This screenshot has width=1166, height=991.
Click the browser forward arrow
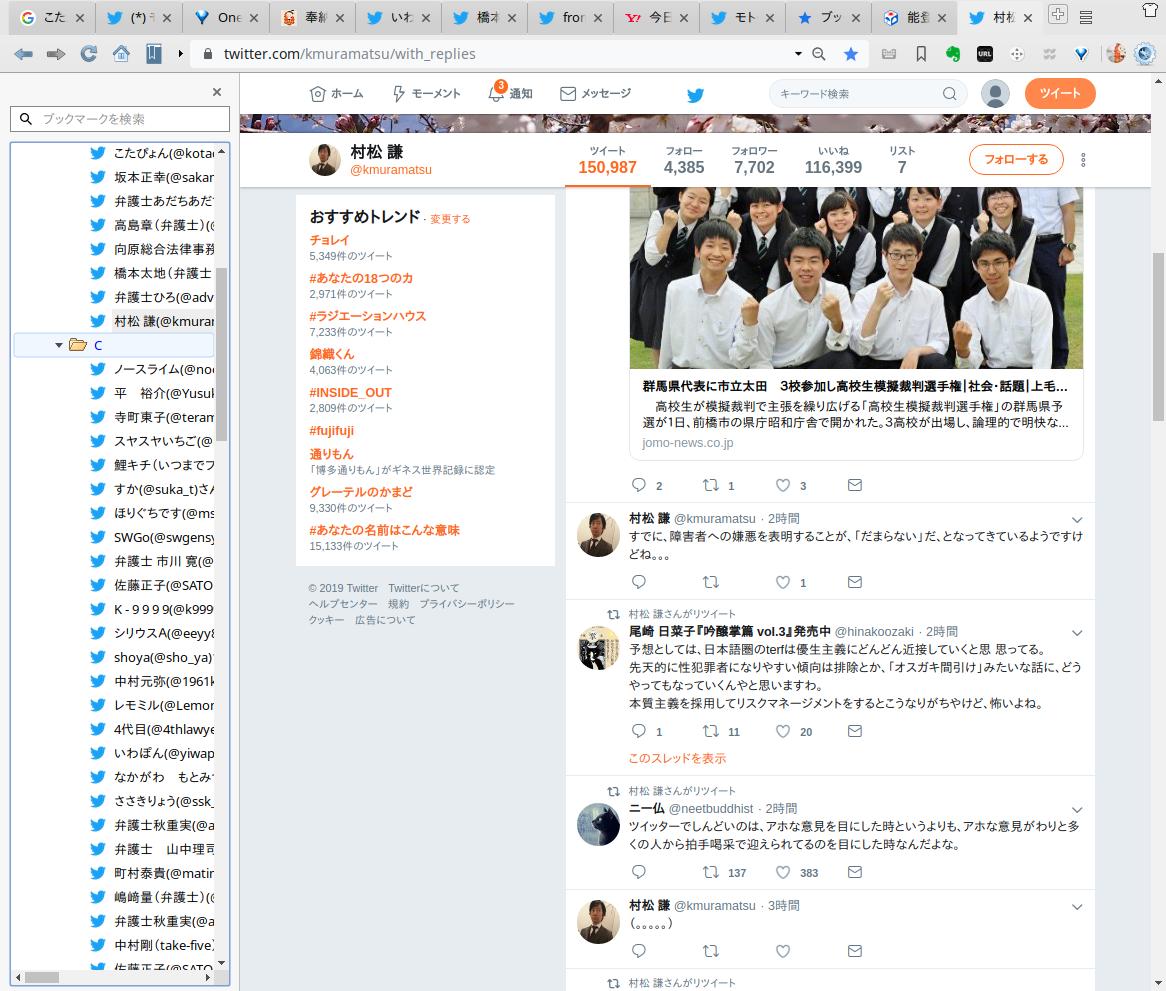pyautogui.click(x=56, y=54)
